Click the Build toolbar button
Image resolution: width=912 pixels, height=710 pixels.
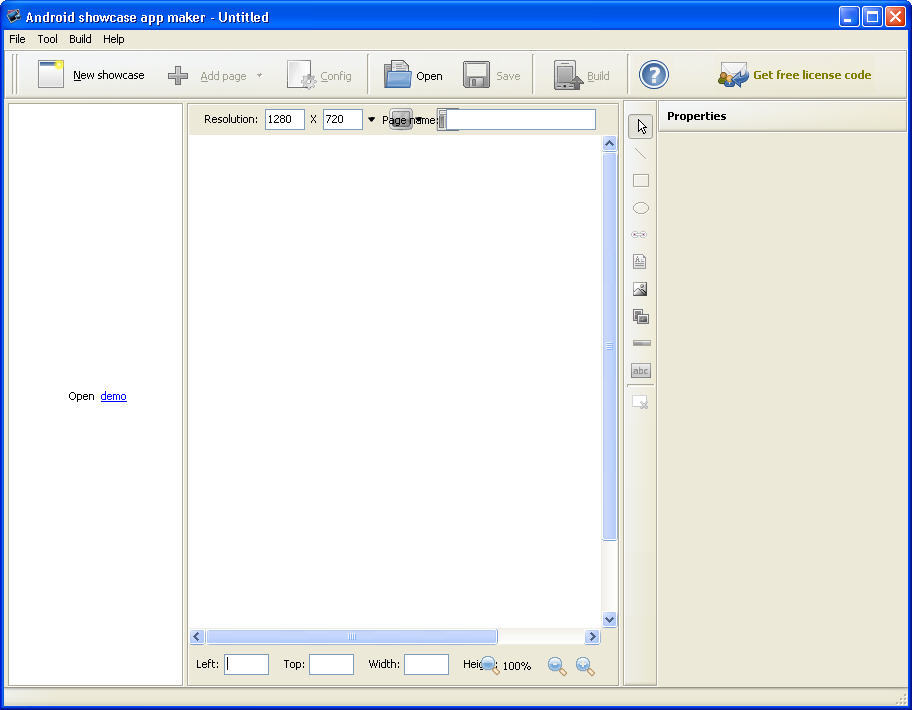tap(581, 75)
